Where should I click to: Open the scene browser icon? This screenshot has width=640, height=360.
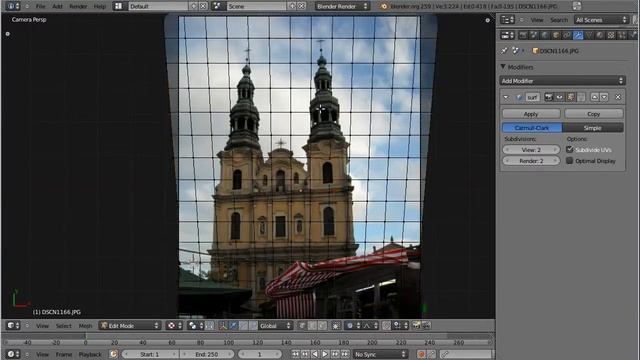218,6
